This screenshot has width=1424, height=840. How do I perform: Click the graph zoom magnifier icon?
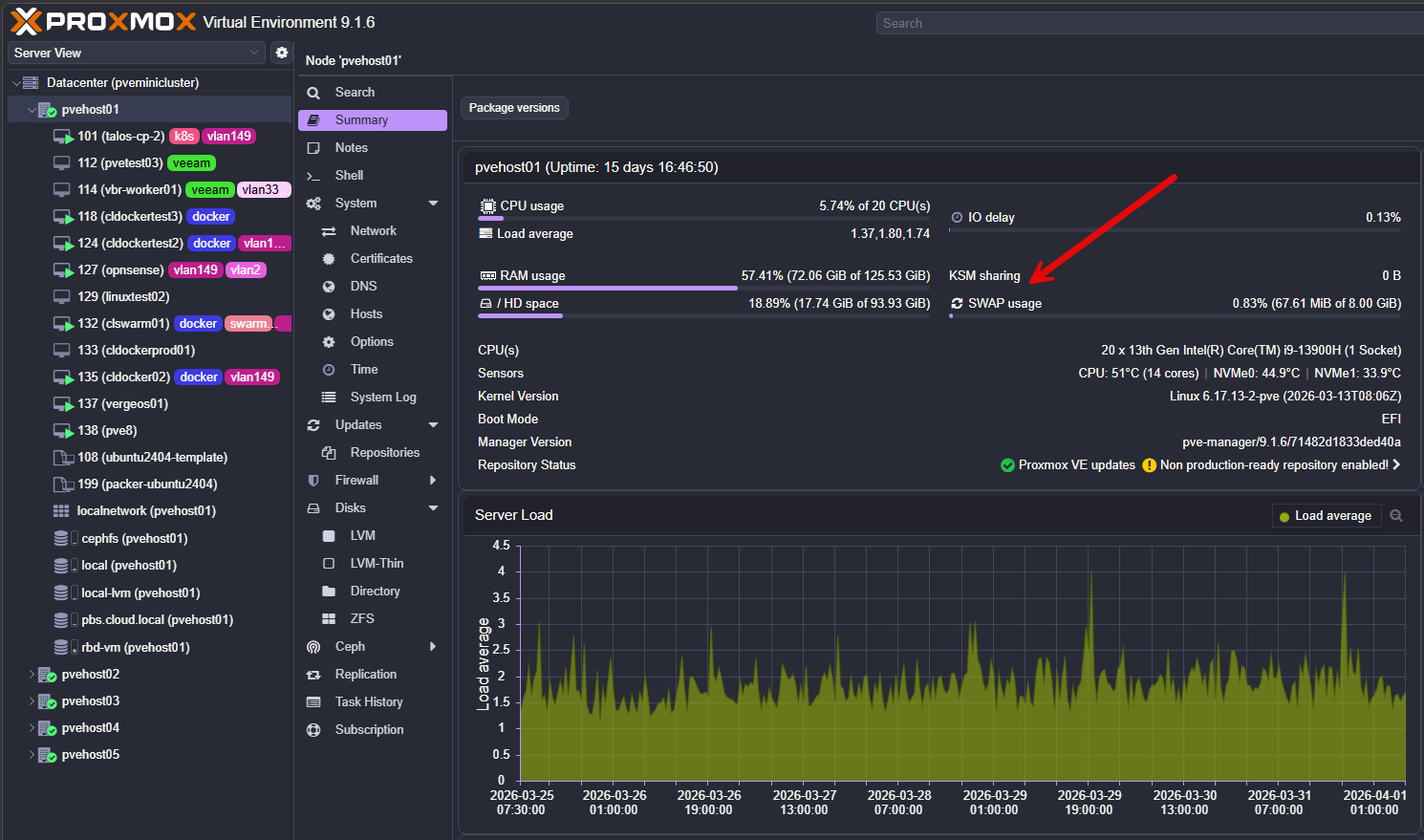[1395, 516]
